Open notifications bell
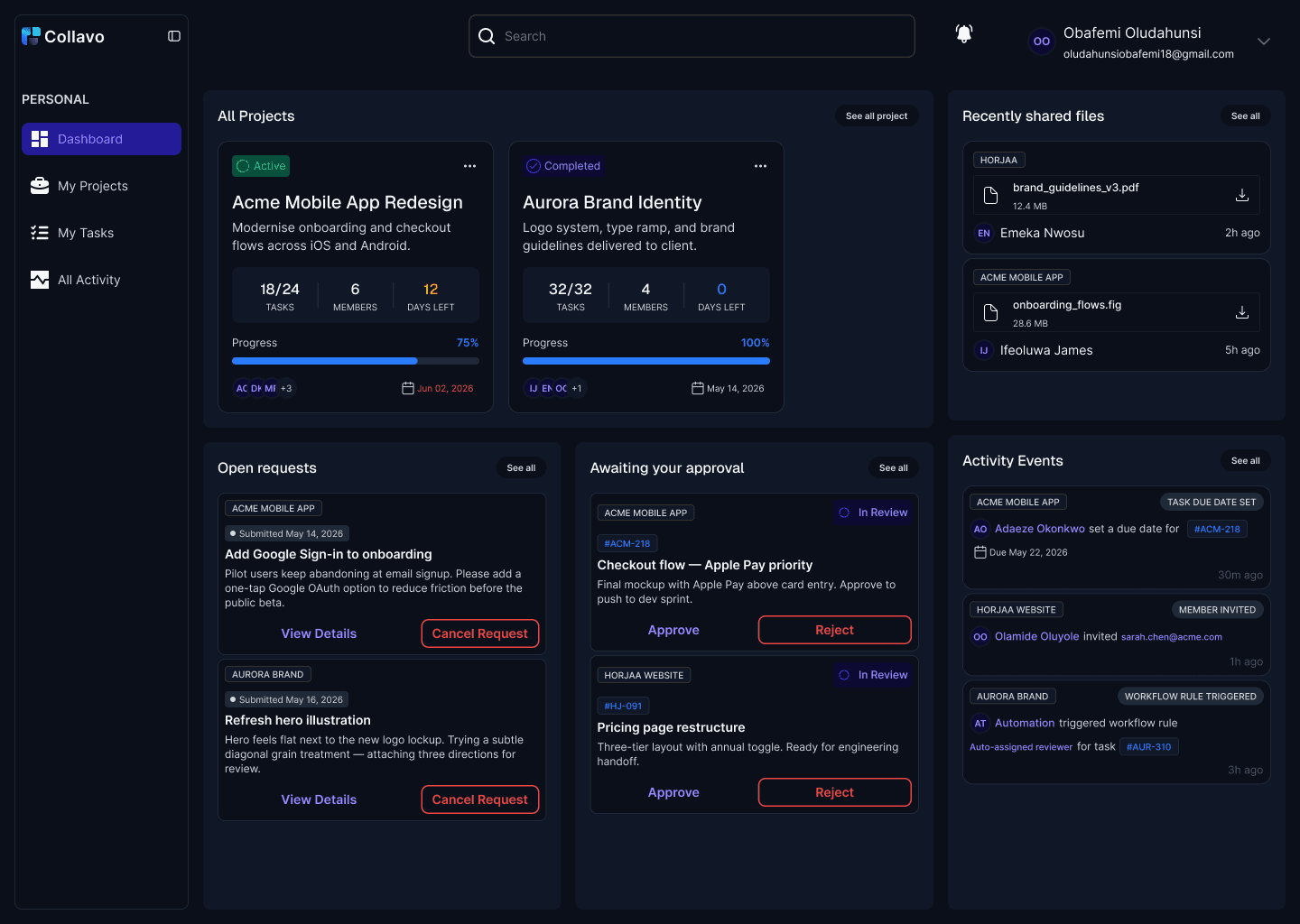The height and width of the screenshot is (924, 1300). pos(964,34)
